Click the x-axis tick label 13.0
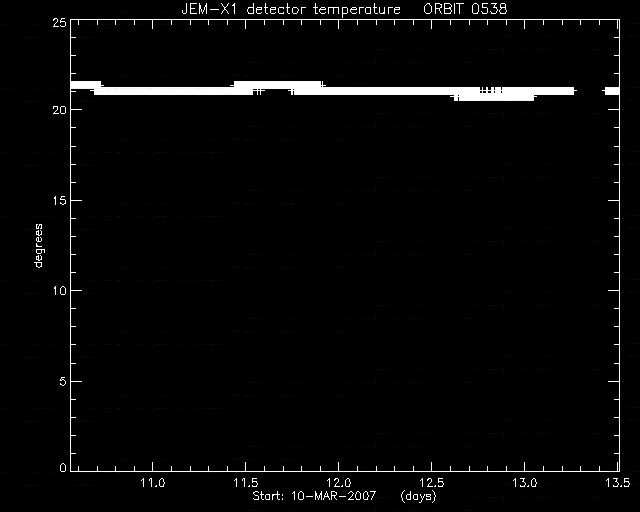Screen dimensions: 640x512 tap(524, 483)
